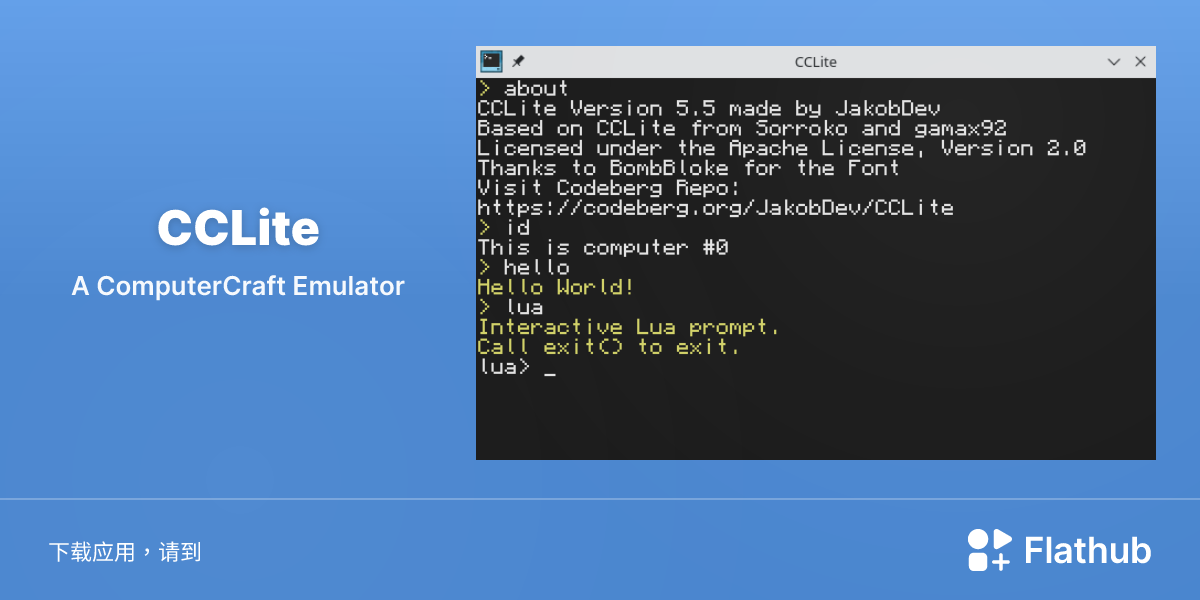
Task: Minimize the CCLite window using the chevron
Action: coord(1114,62)
